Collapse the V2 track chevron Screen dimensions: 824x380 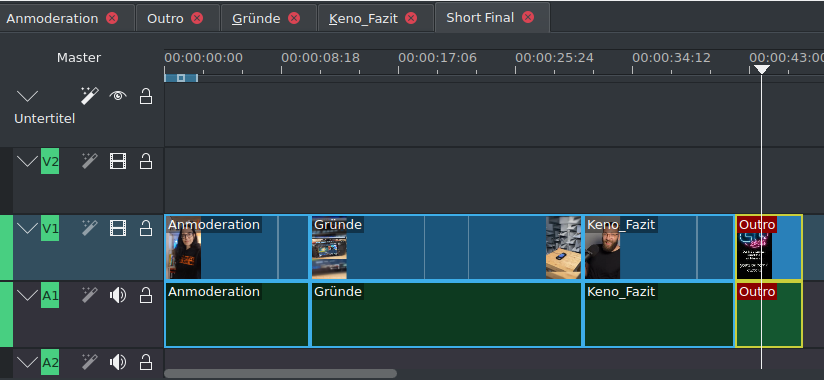pos(27,161)
